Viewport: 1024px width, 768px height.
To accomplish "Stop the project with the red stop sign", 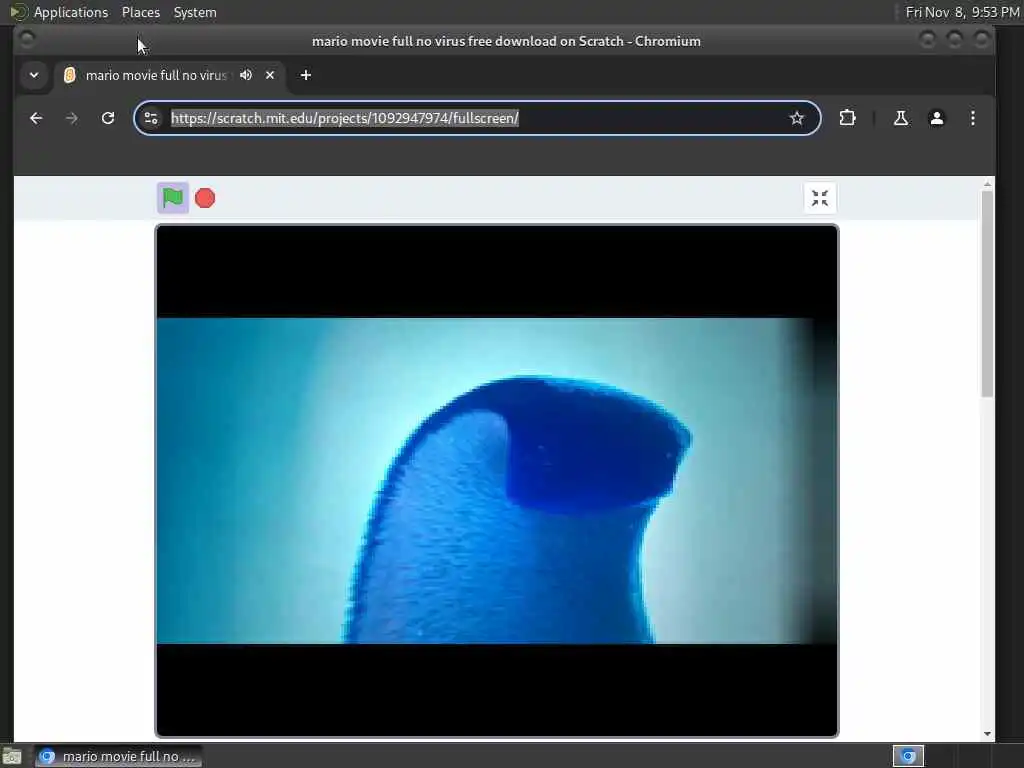I will pyautogui.click(x=205, y=198).
